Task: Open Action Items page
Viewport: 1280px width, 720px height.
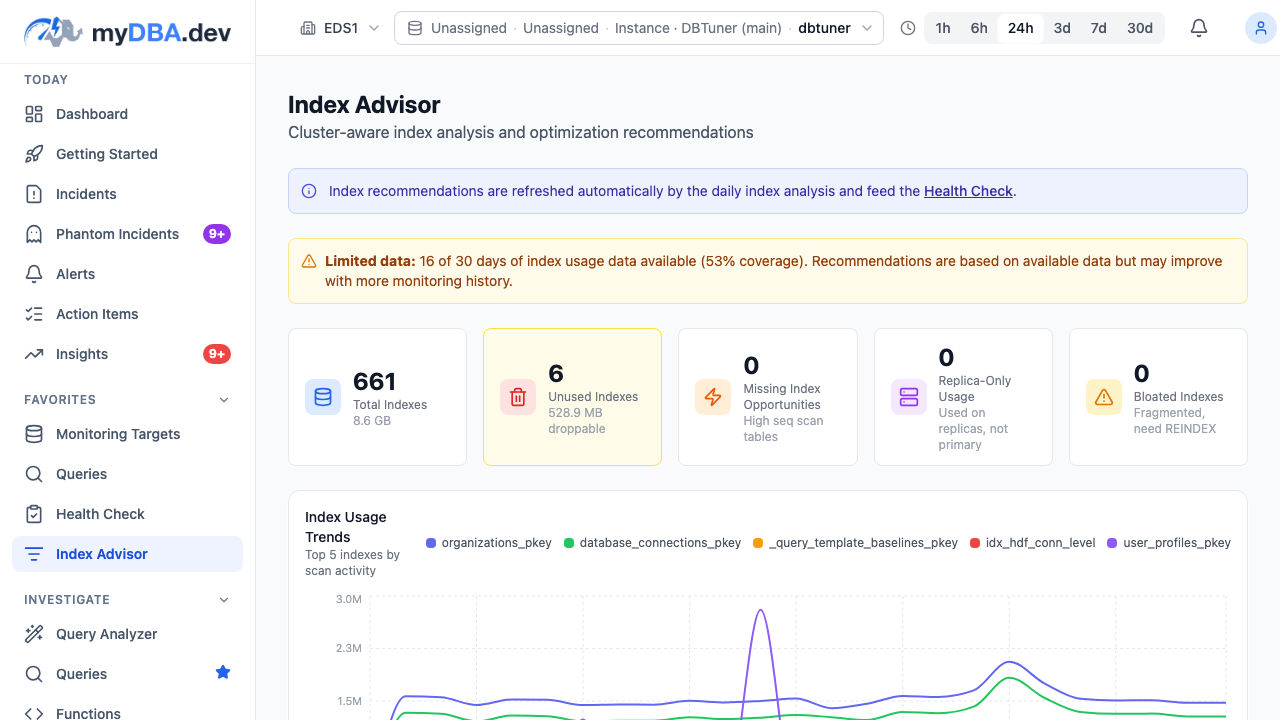Action: click(x=127, y=314)
